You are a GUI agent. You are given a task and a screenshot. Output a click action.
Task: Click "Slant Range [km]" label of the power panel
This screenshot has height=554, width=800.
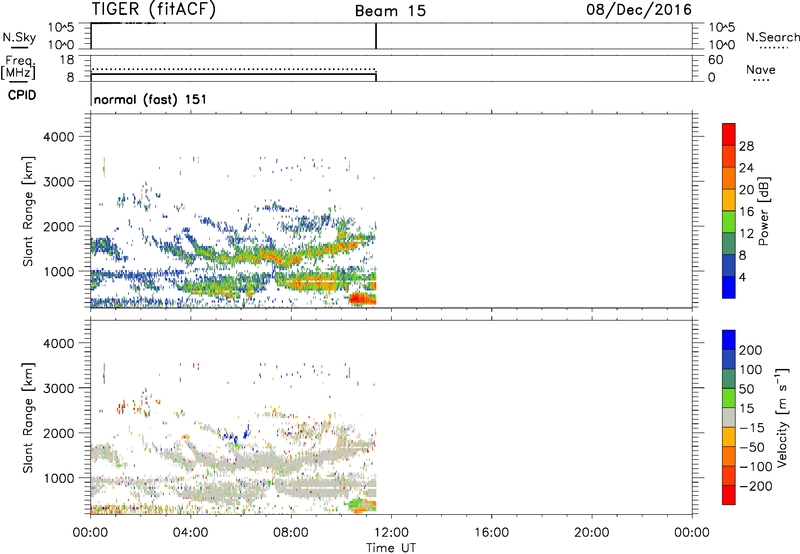tap(28, 211)
